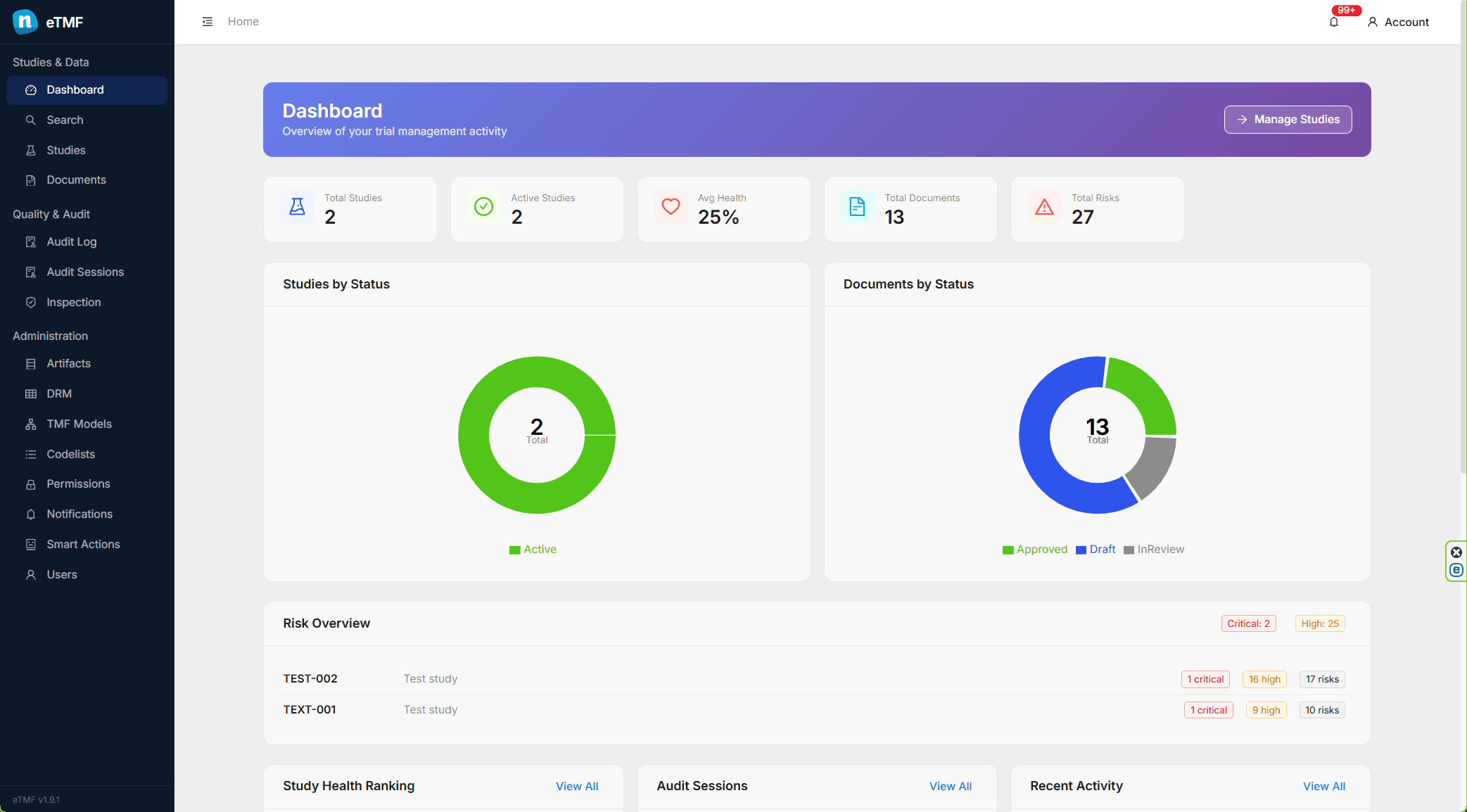Go to Codelists

click(87, 455)
